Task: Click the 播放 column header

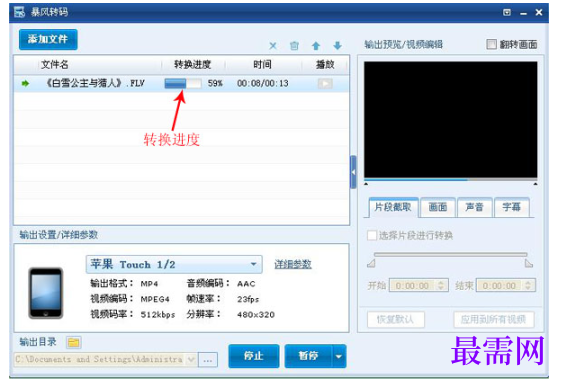Action: [325, 65]
